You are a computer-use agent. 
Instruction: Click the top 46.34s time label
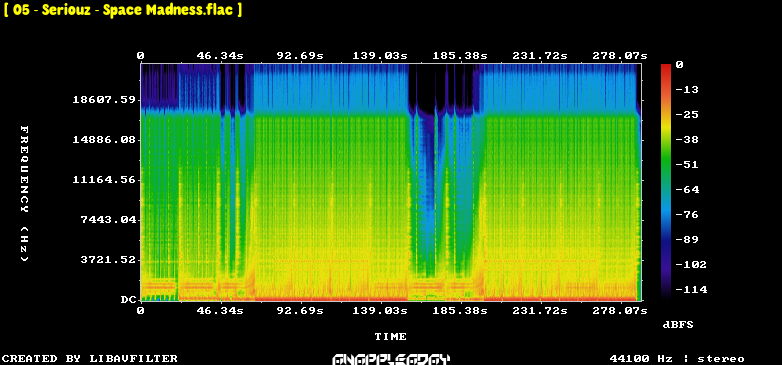[219, 56]
